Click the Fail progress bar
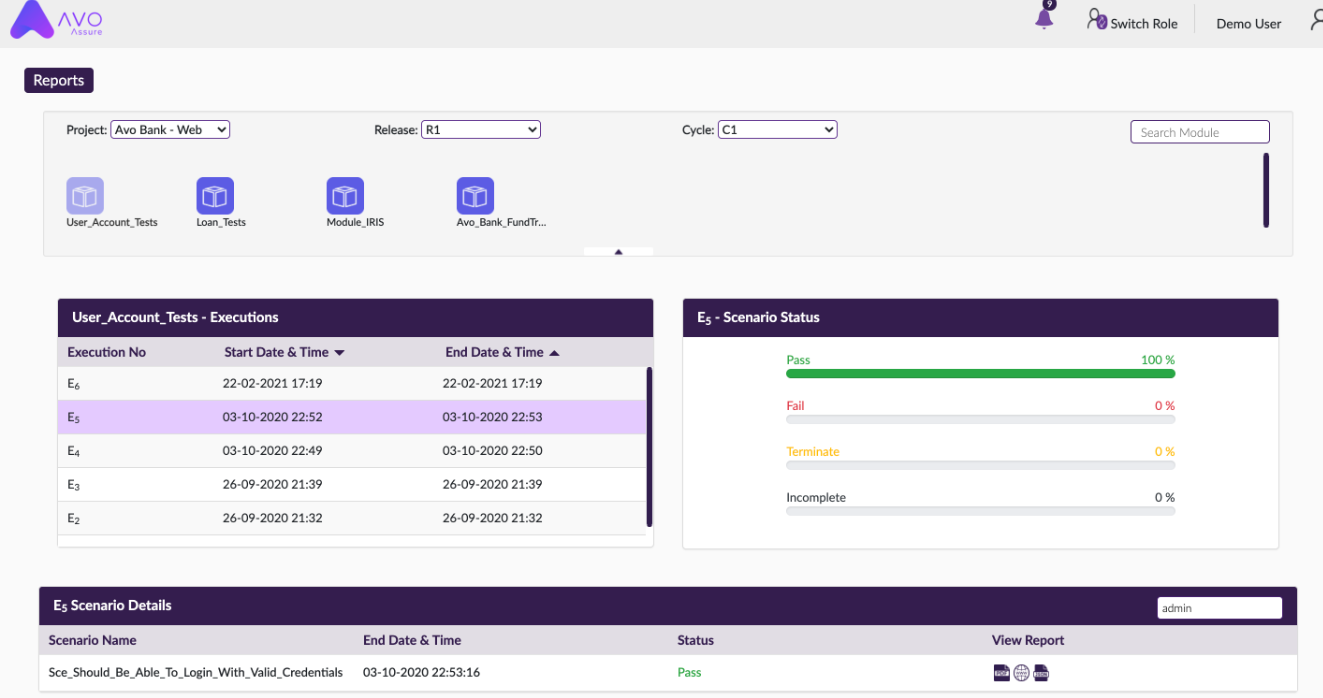 980,420
